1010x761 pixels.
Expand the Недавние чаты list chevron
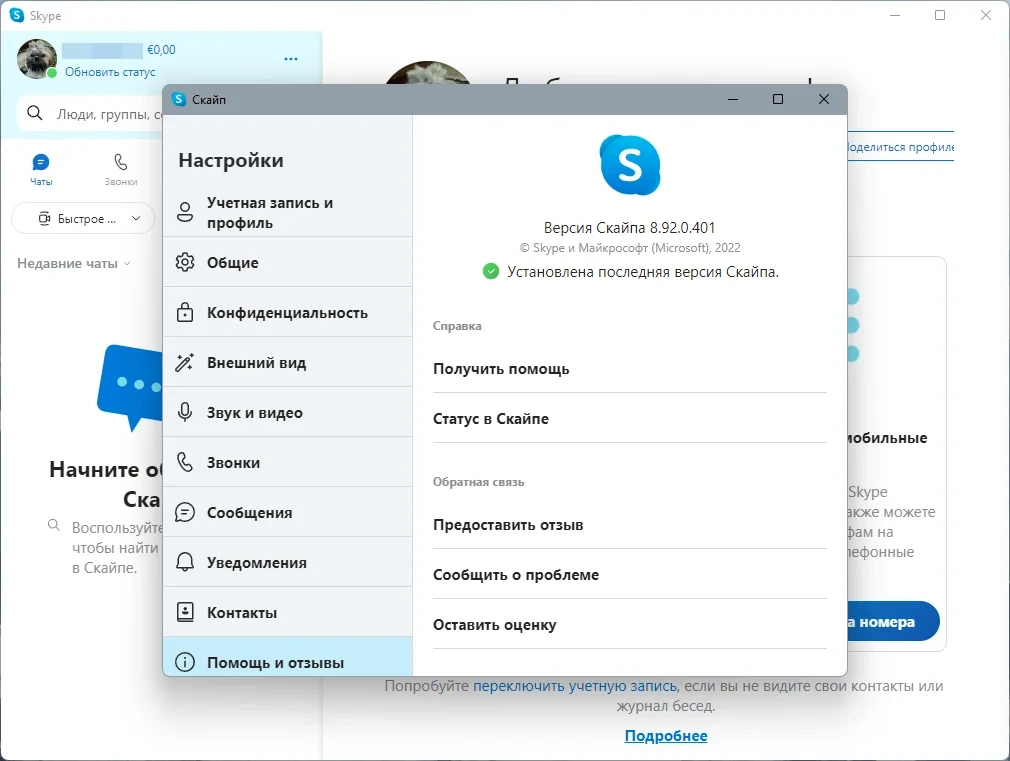127,264
